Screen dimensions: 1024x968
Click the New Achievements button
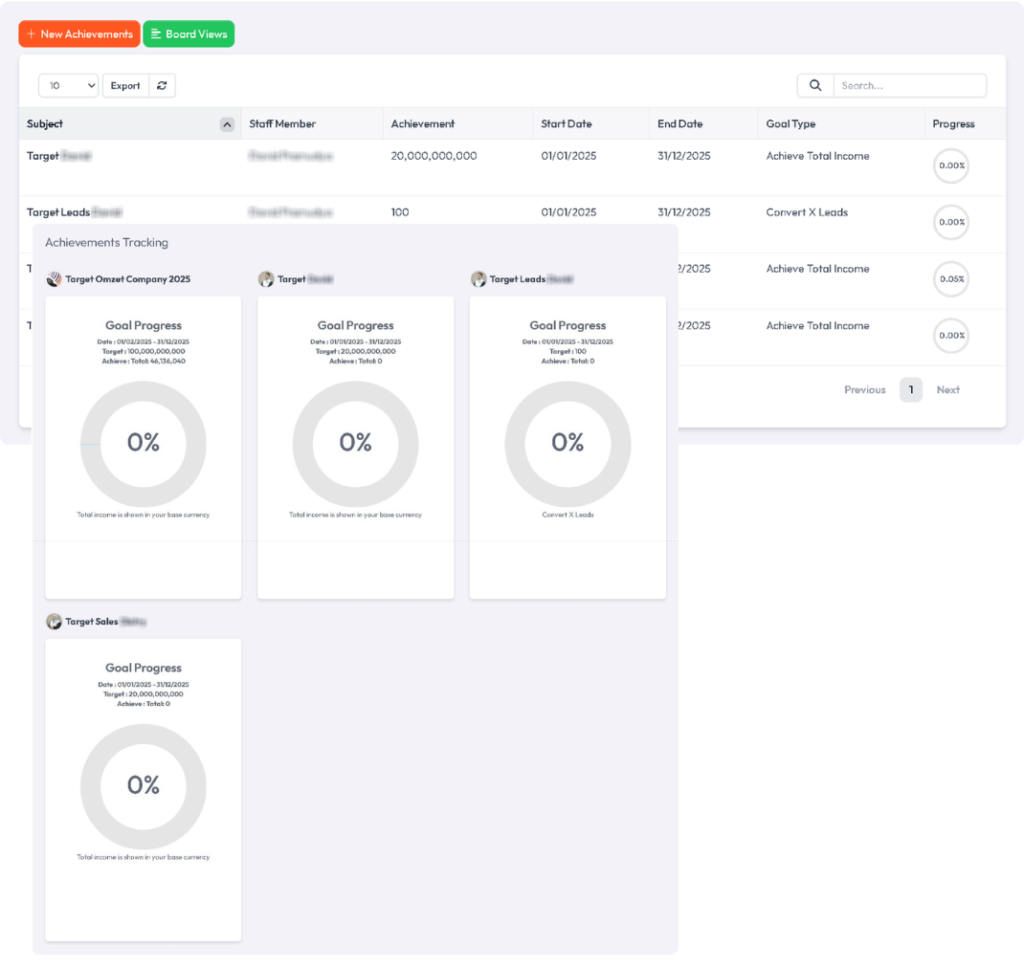tap(79, 34)
